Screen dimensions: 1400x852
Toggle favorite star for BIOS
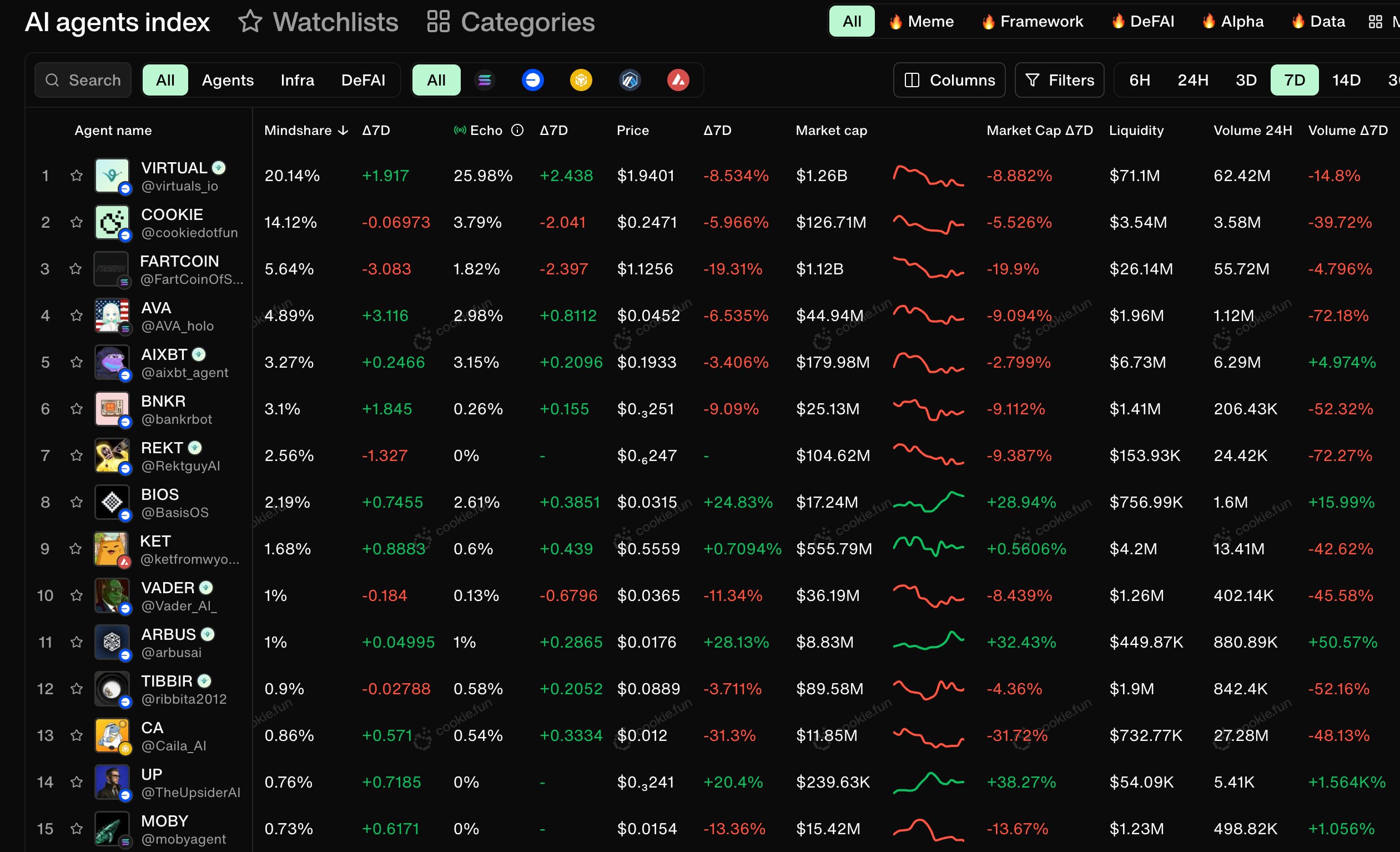(x=77, y=502)
